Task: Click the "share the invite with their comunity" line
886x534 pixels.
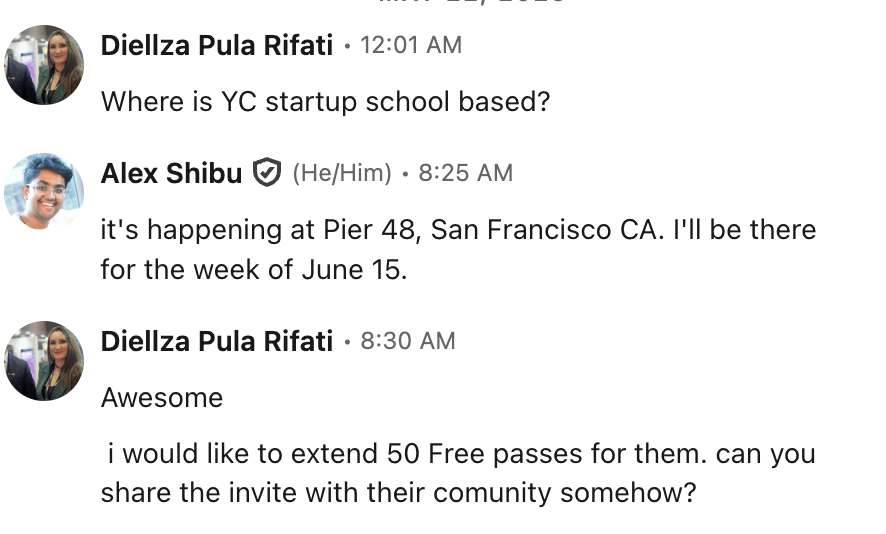Action: tap(397, 493)
